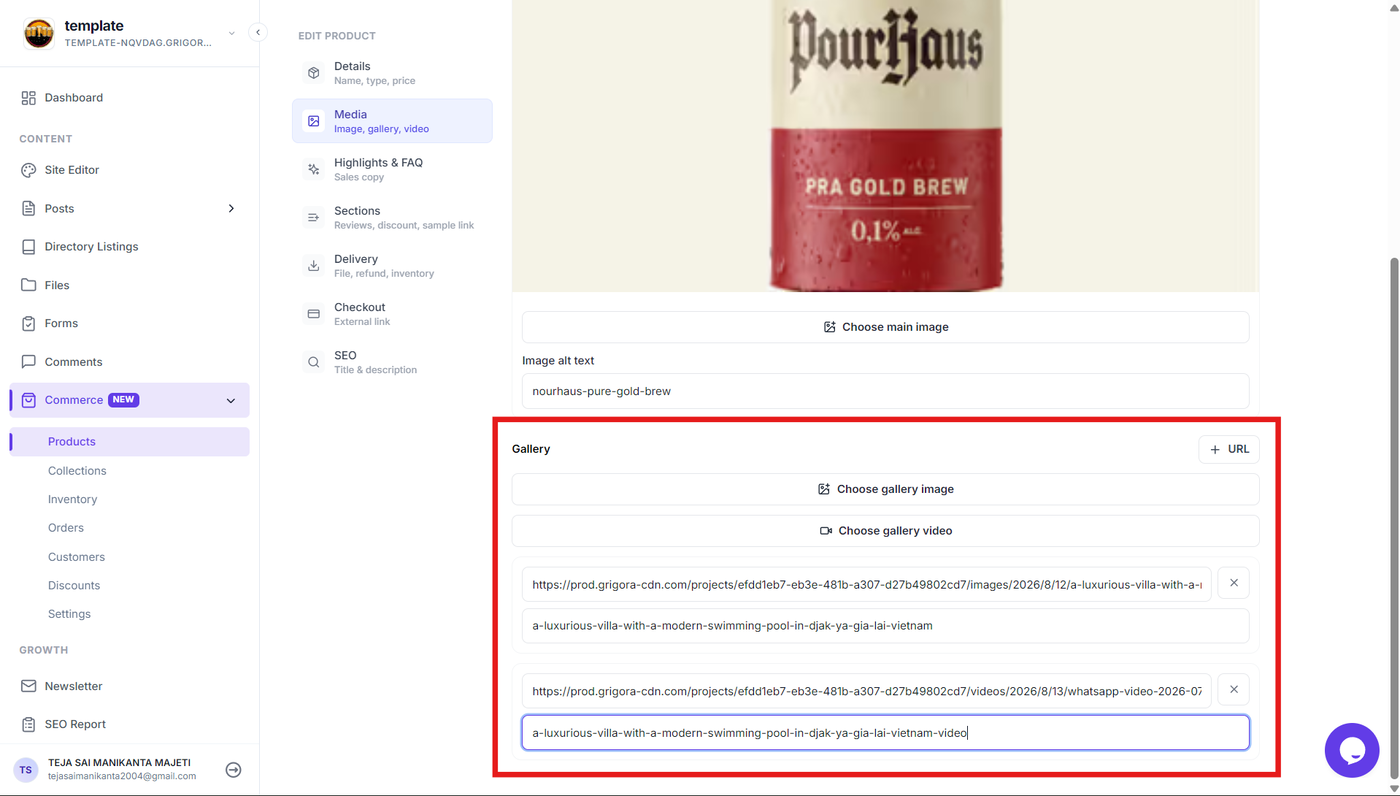Screen dimensions: 1400x796
Task: Click the page vertical scrollbar
Action: pos(1394,516)
